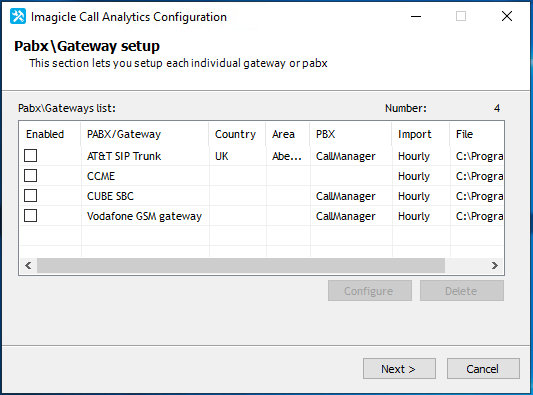Click the Next > button
Screen dimensions: 533x395
click(x=399, y=368)
